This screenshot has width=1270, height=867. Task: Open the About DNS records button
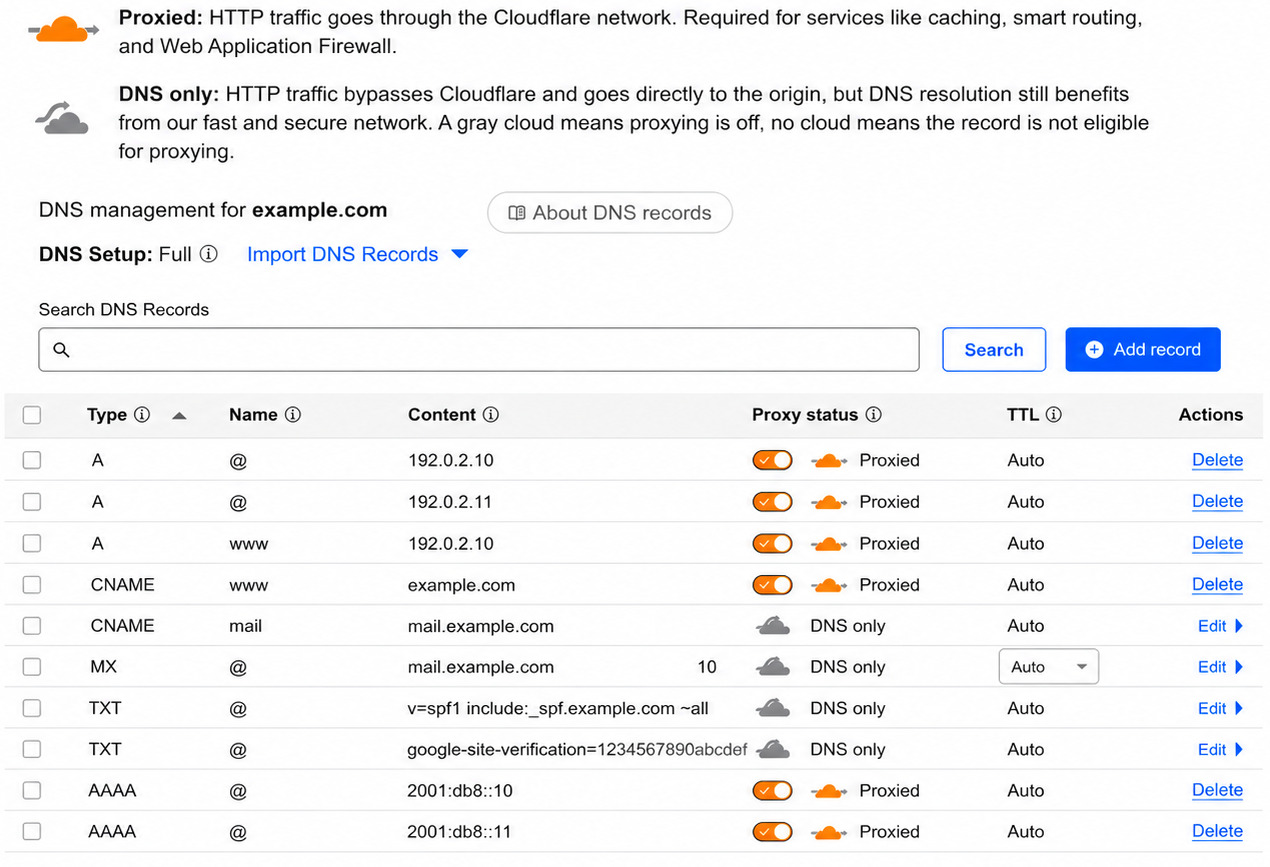pos(610,213)
